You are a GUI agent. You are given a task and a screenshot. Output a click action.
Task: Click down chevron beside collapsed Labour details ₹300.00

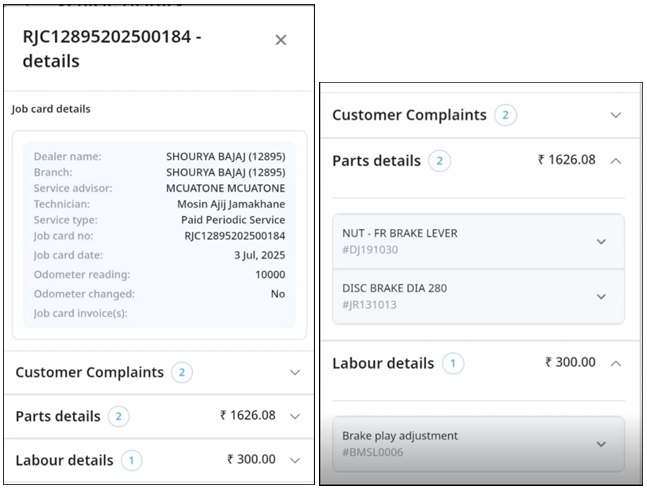tap(294, 460)
